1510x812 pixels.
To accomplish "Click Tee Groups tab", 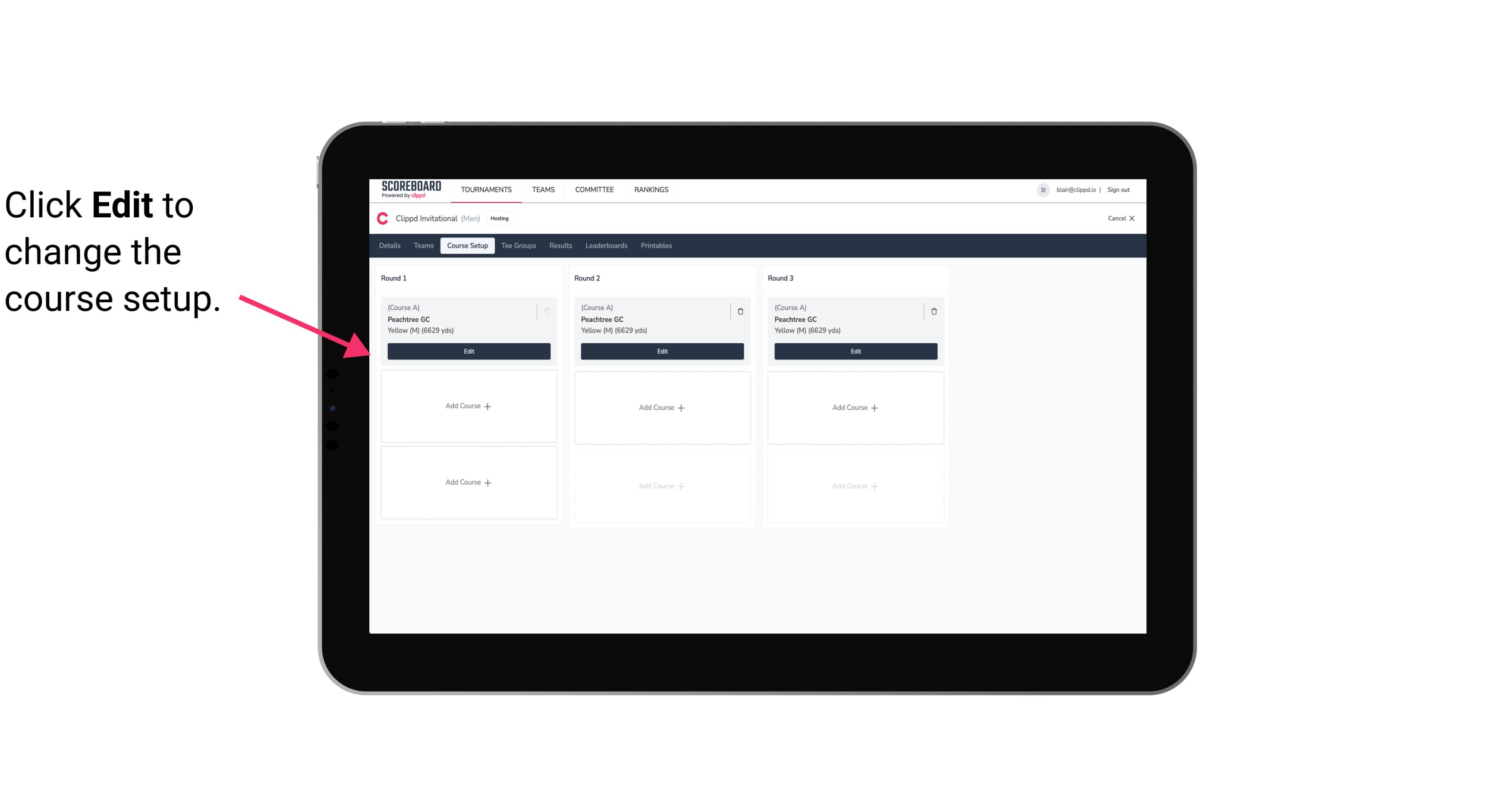I will 517,245.
